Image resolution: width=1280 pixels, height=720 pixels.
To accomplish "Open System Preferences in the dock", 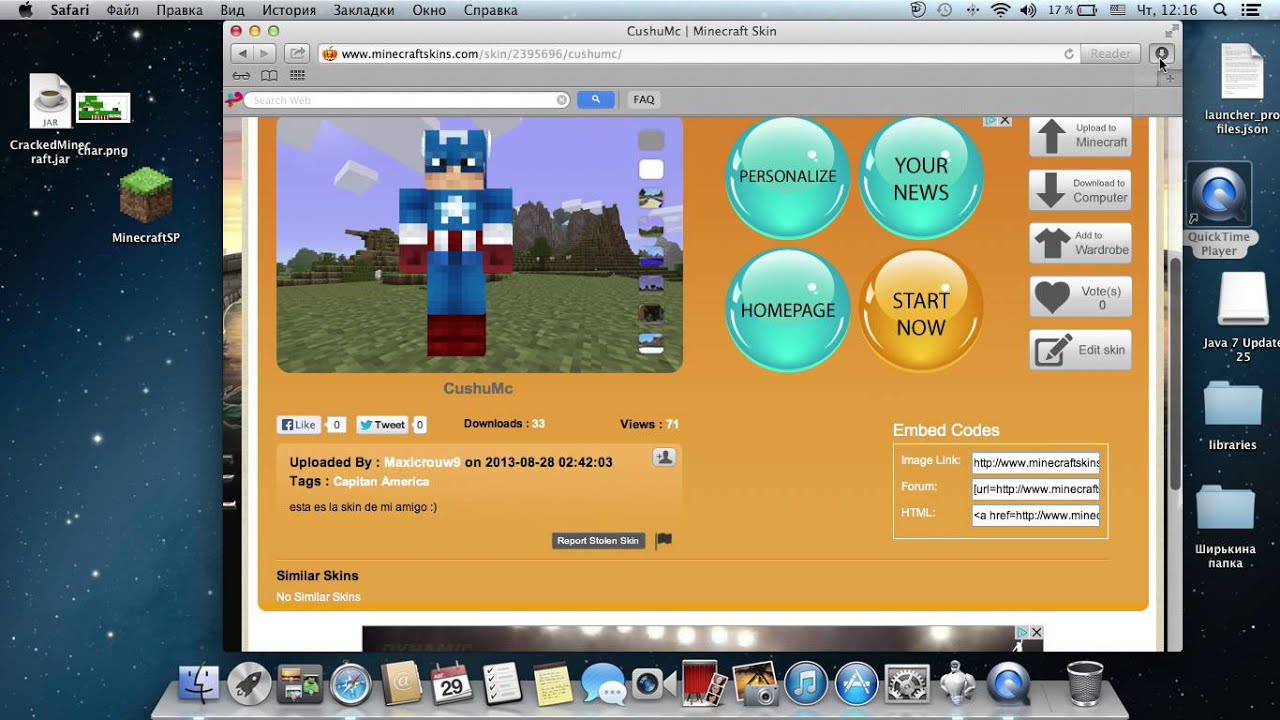I will coord(907,684).
